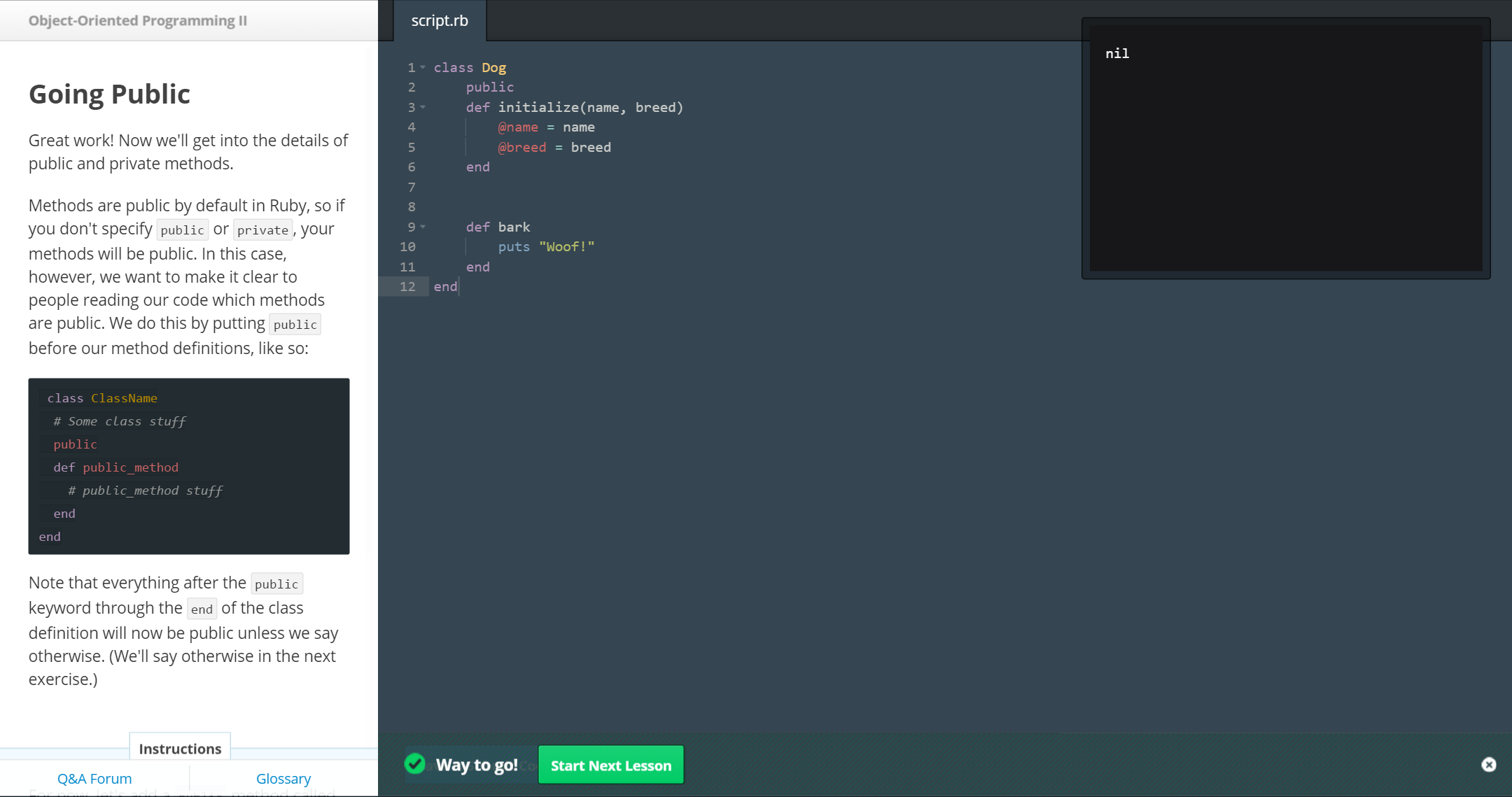The image size is (1512, 797).
Task: Open the Q&A Forum link
Action: [x=94, y=778]
